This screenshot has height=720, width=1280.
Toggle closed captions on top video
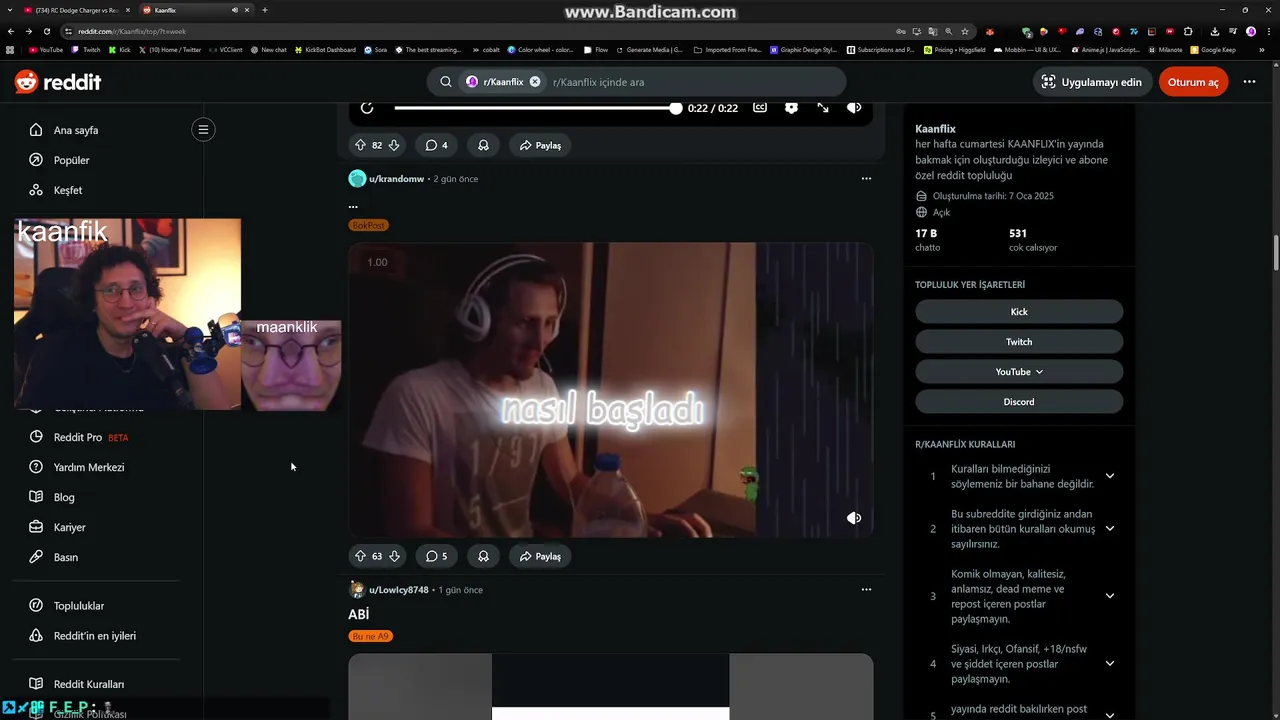point(760,108)
